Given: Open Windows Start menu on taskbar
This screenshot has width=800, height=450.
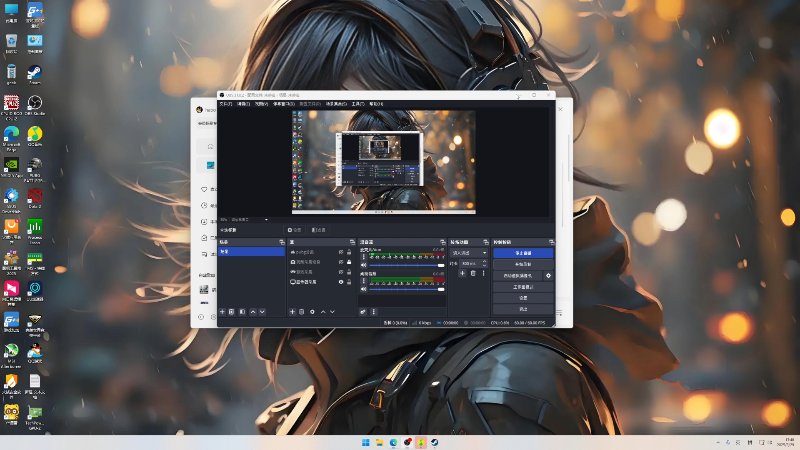Looking at the screenshot, I should click(365, 442).
